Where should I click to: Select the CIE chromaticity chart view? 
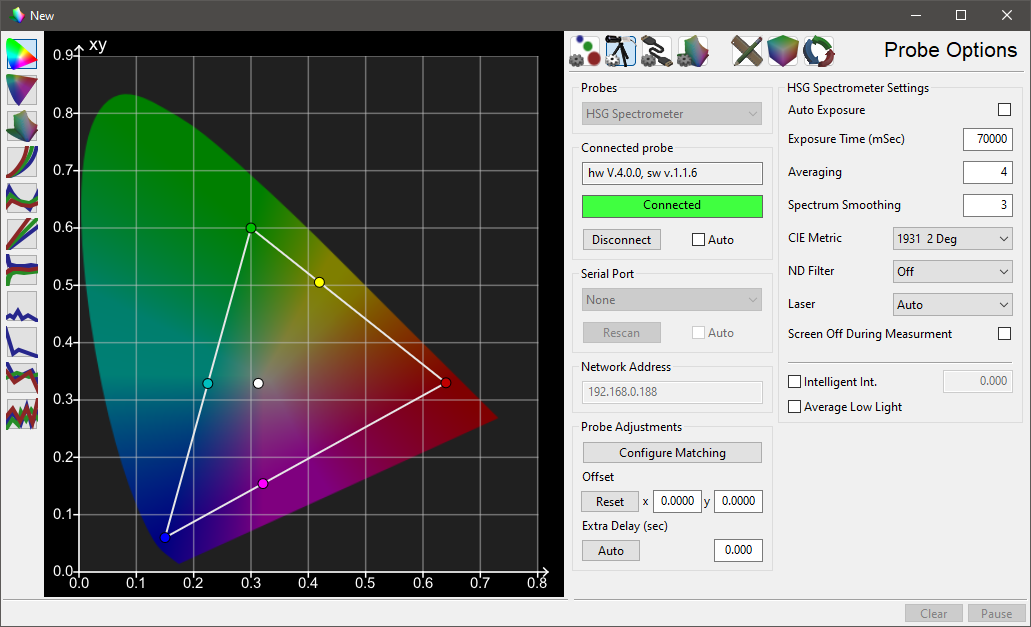[x=22, y=52]
